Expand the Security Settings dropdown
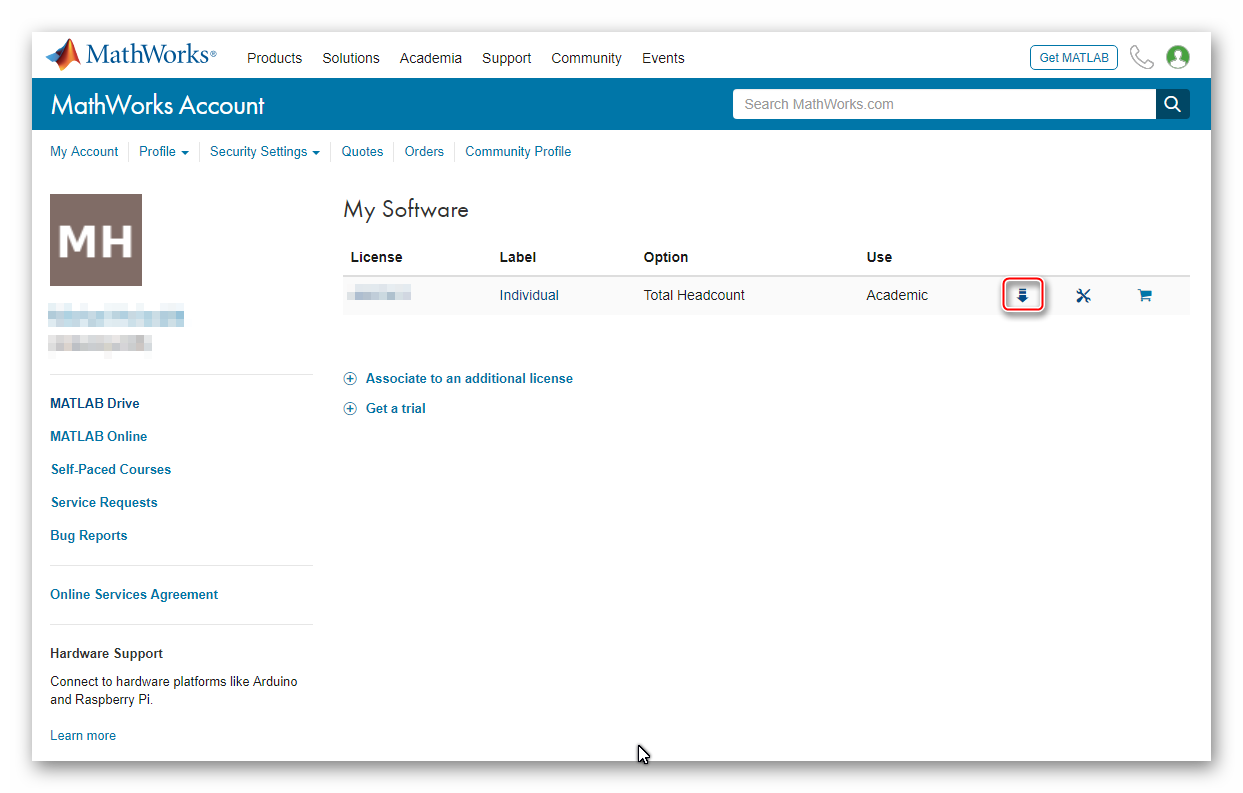 pyautogui.click(x=264, y=152)
